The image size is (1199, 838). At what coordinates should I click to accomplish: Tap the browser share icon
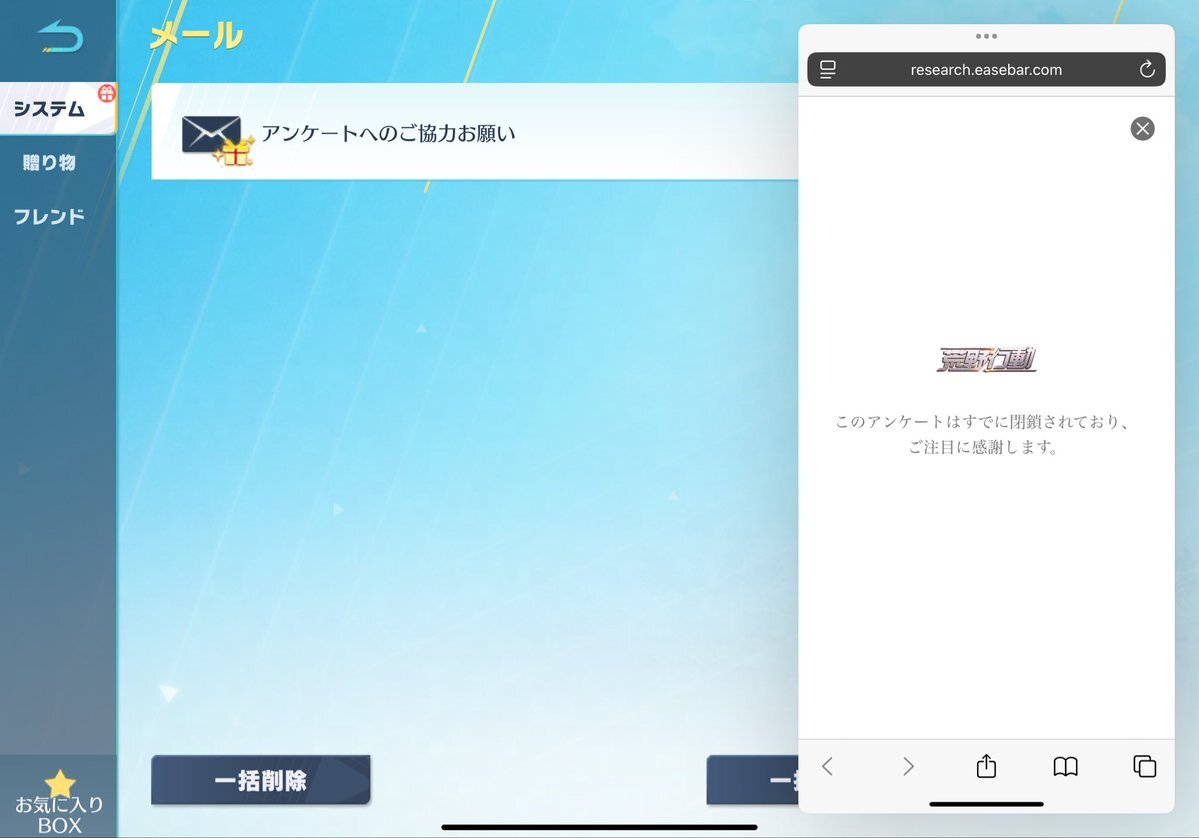[x=986, y=765]
